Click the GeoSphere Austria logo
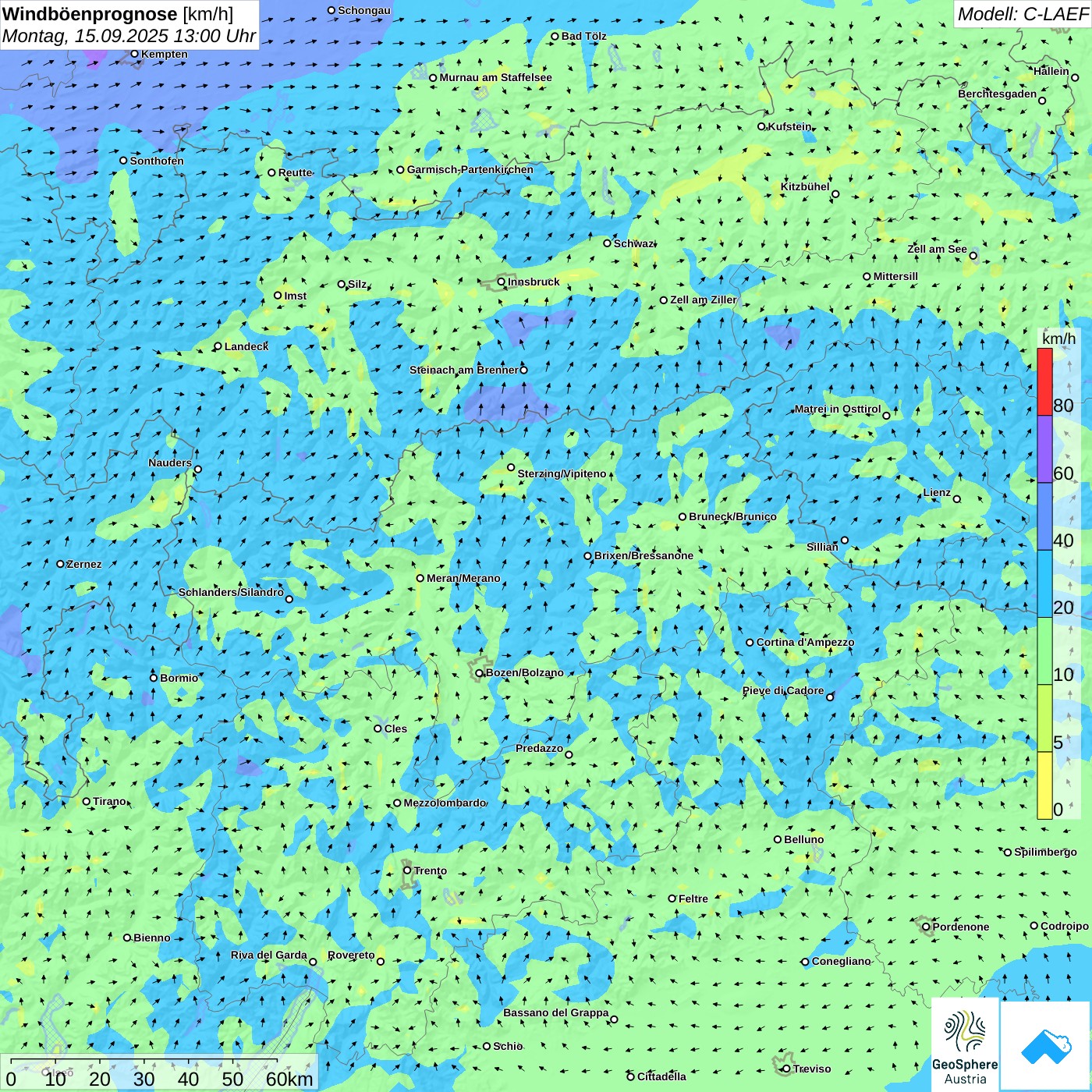 point(965,1045)
